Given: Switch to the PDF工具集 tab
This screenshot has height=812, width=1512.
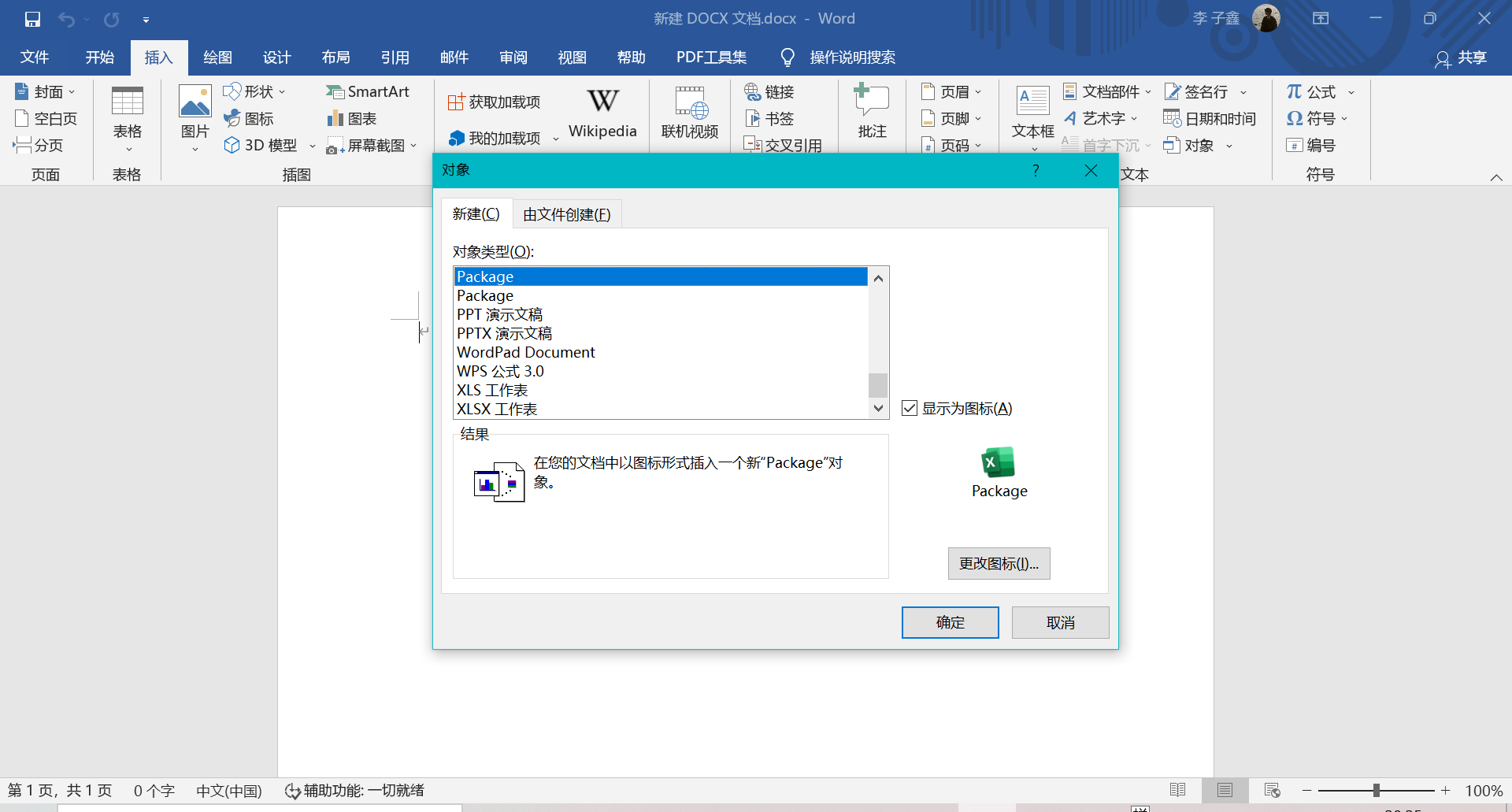Looking at the screenshot, I should tap(712, 57).
